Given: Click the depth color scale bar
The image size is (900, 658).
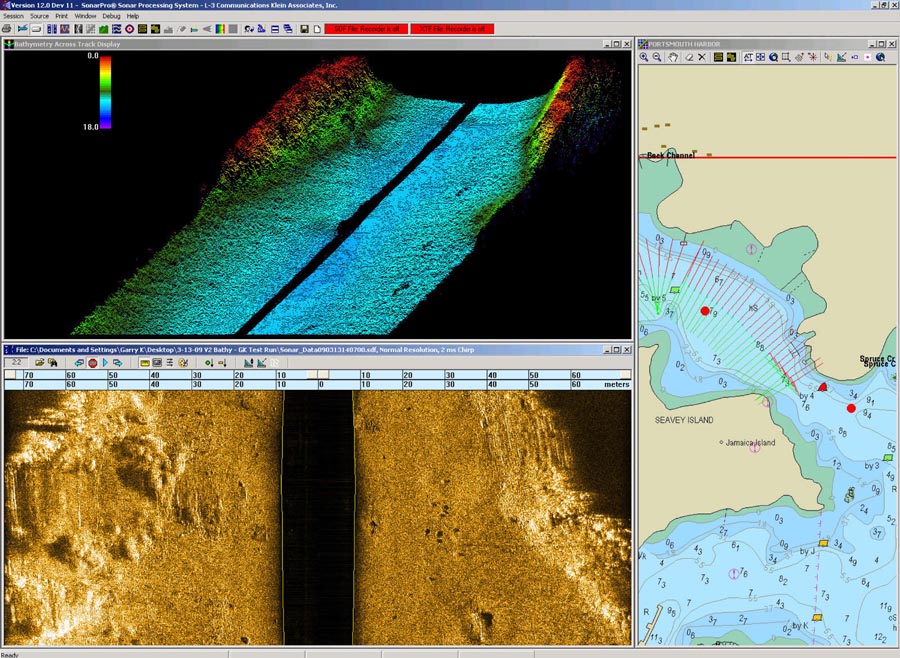Looking at the screenshot, I should coord(105,91).
